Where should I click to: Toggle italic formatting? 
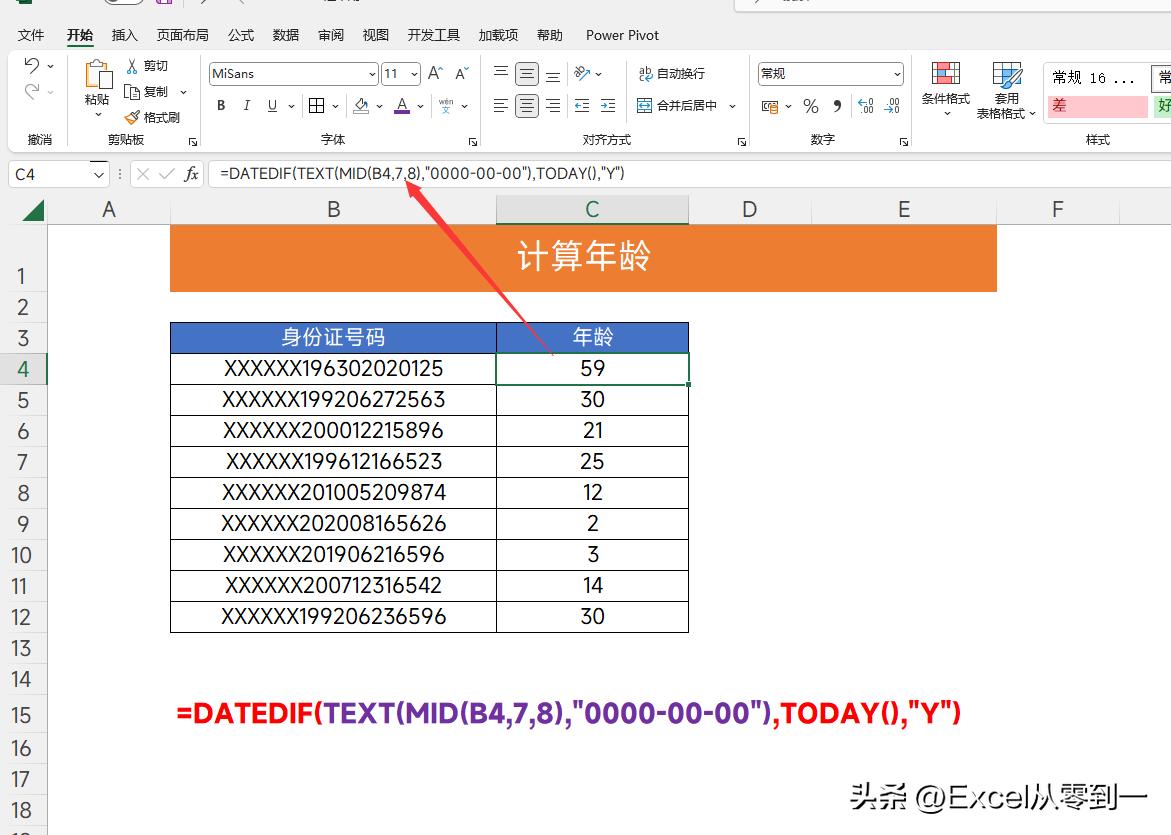click(246, 105)
